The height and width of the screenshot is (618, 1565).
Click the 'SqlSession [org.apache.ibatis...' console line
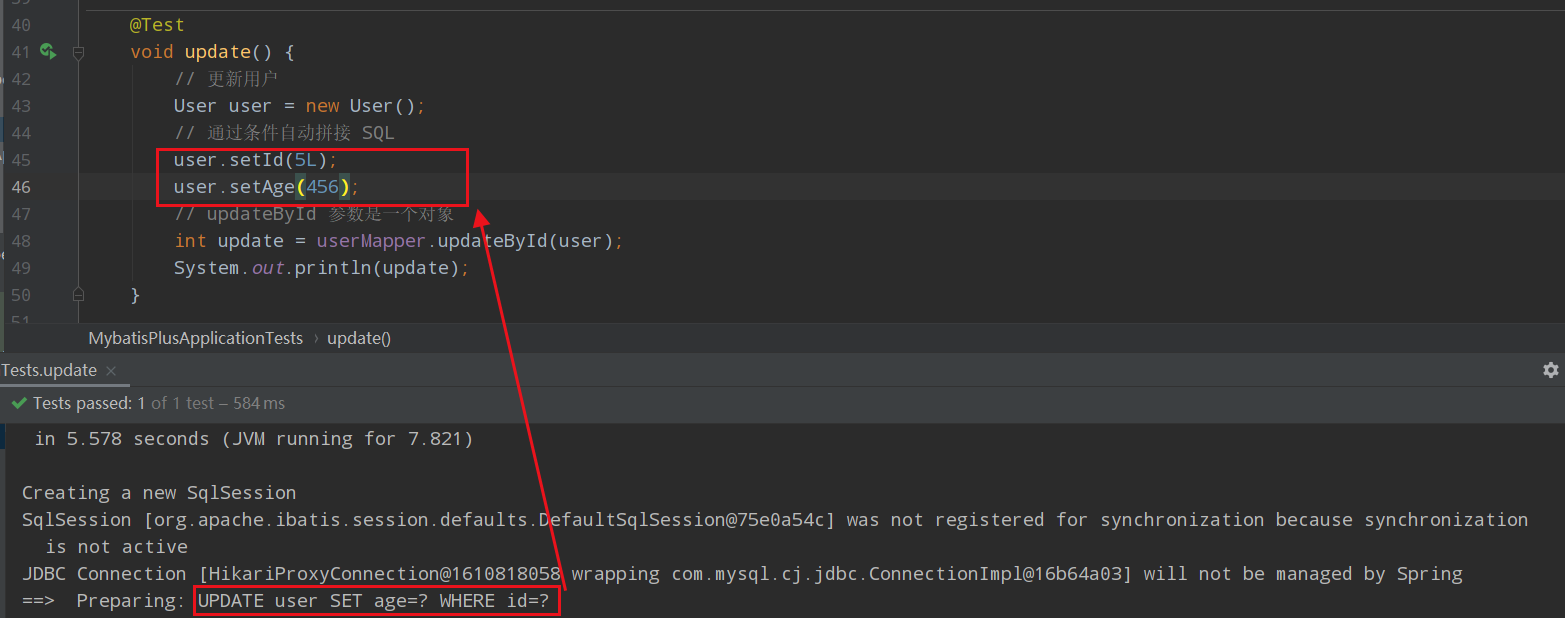(775, 520)
